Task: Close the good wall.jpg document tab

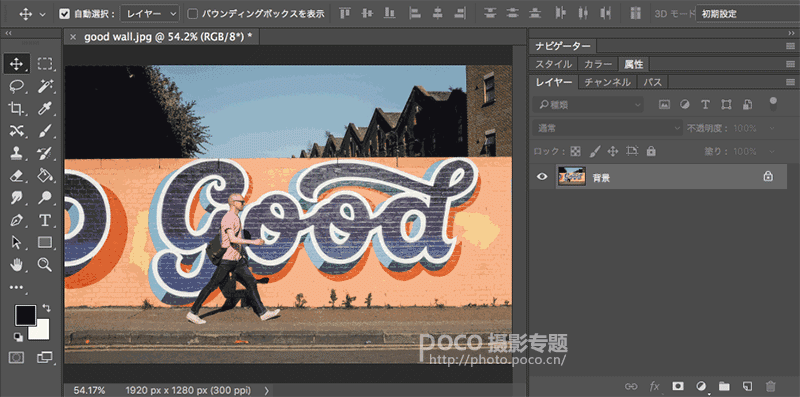Action: [73, 37]
